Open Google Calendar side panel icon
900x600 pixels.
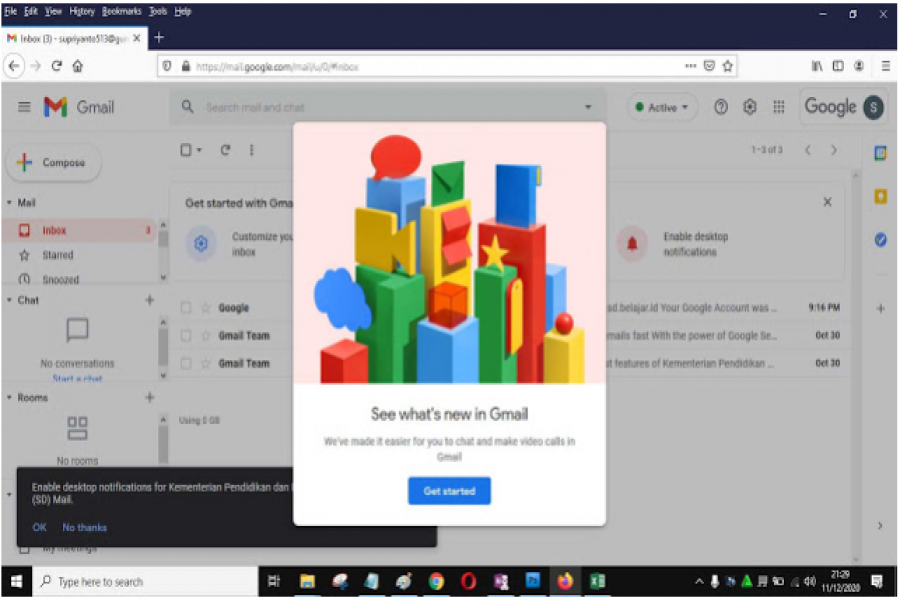[880, 153]
